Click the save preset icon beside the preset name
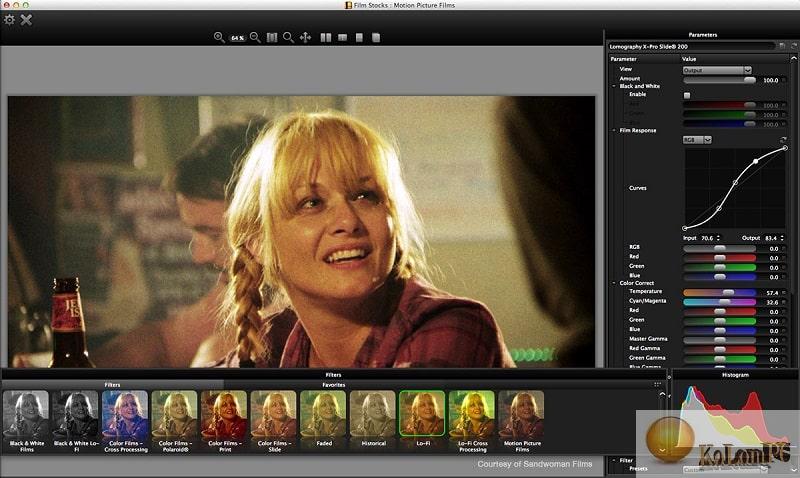This screenshot has width=800, height=478. [x=782, y=46]
